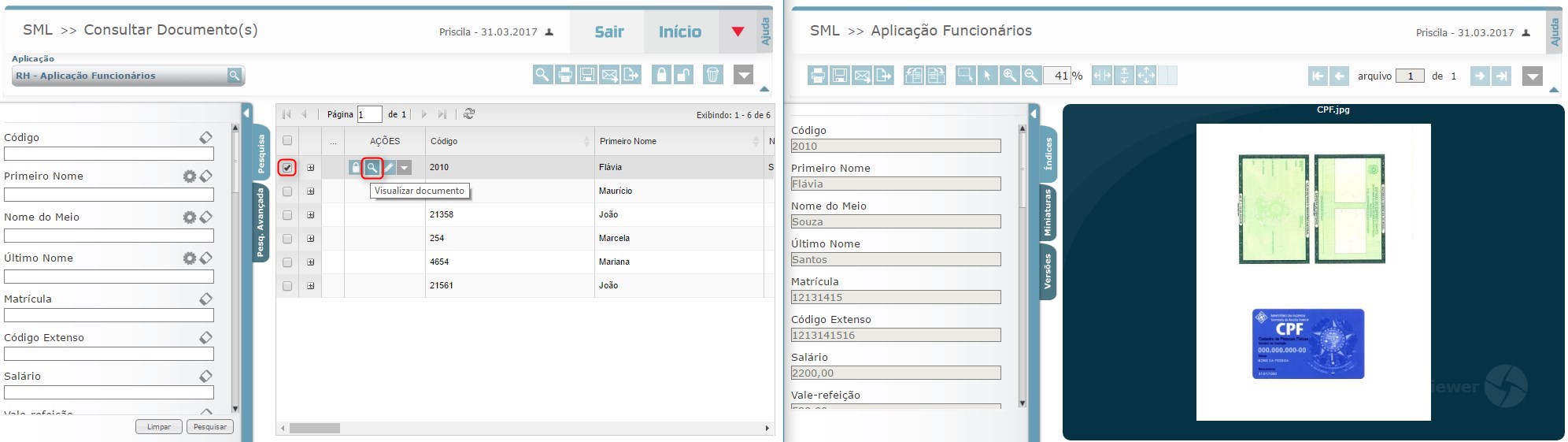
Task: Click the zoom percentage field showing 41
Action: (1056, 76)
